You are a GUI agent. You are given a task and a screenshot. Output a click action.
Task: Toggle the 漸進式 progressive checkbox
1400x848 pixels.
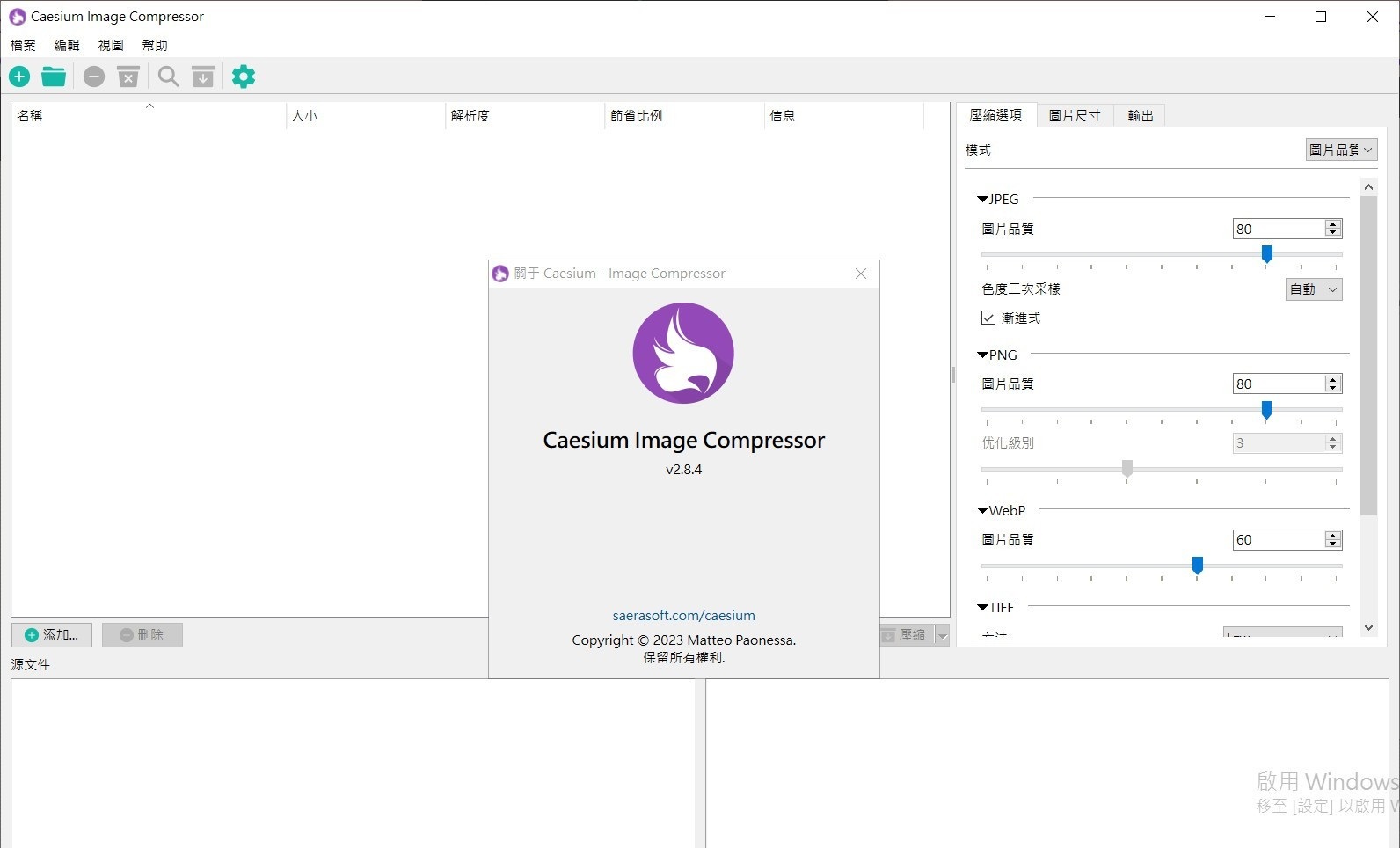coord(988,318)
